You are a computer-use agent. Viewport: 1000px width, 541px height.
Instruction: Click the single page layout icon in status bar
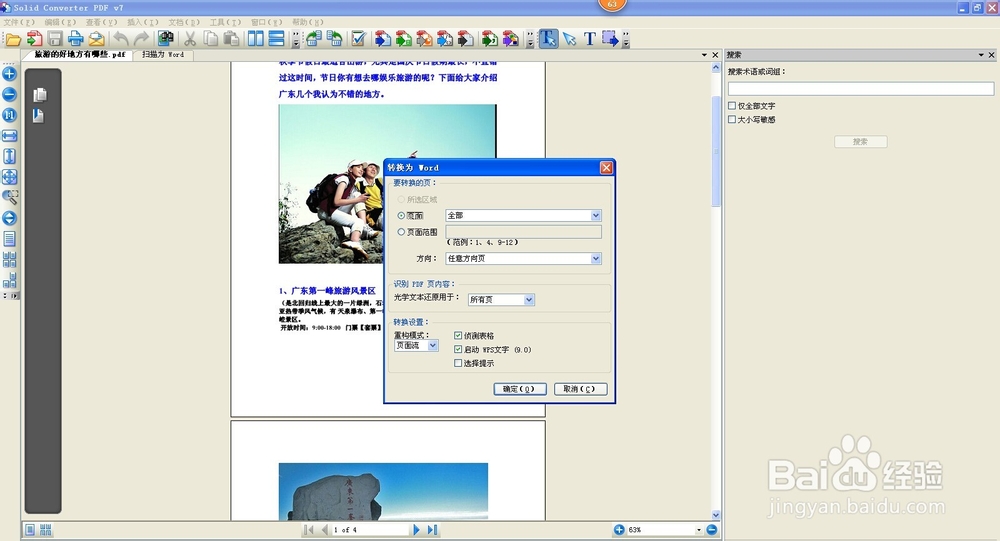pos(30,530)
